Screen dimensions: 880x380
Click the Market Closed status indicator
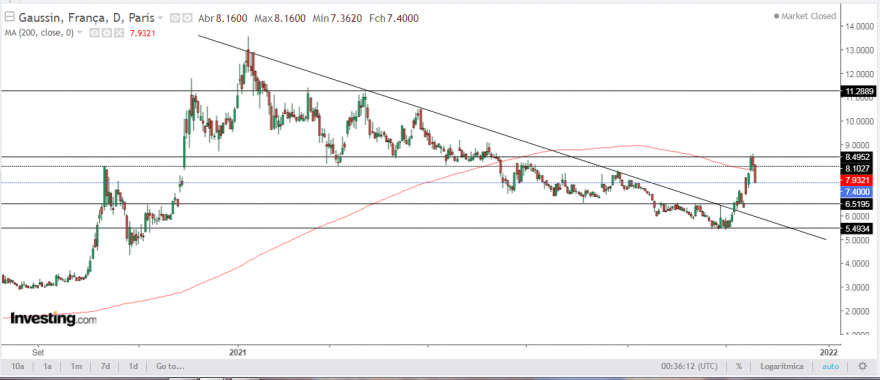805,16
